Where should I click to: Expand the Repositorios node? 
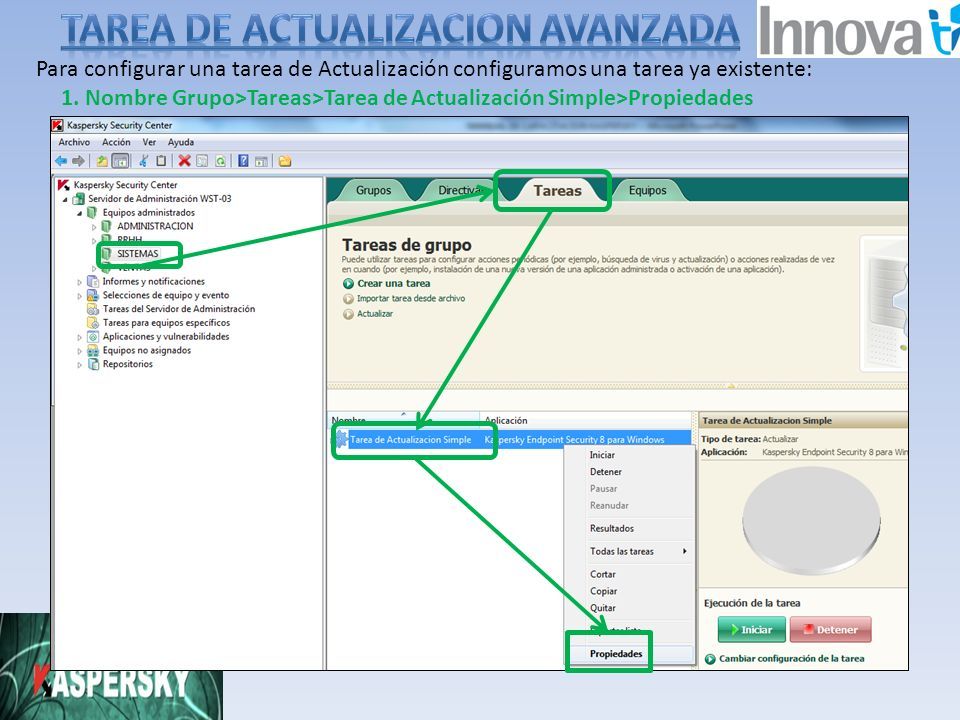pyautogui.click(x=80, y=365)
